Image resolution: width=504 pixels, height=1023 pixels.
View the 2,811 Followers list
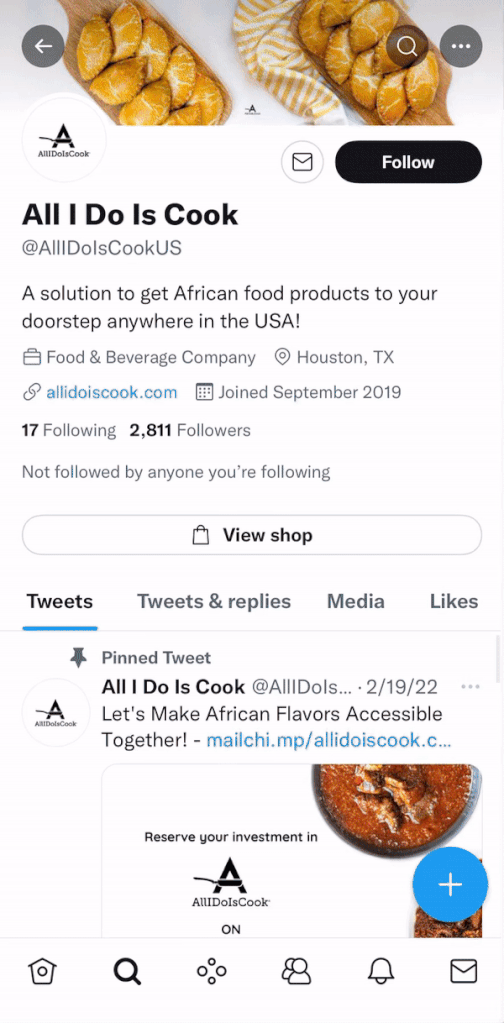190,431
